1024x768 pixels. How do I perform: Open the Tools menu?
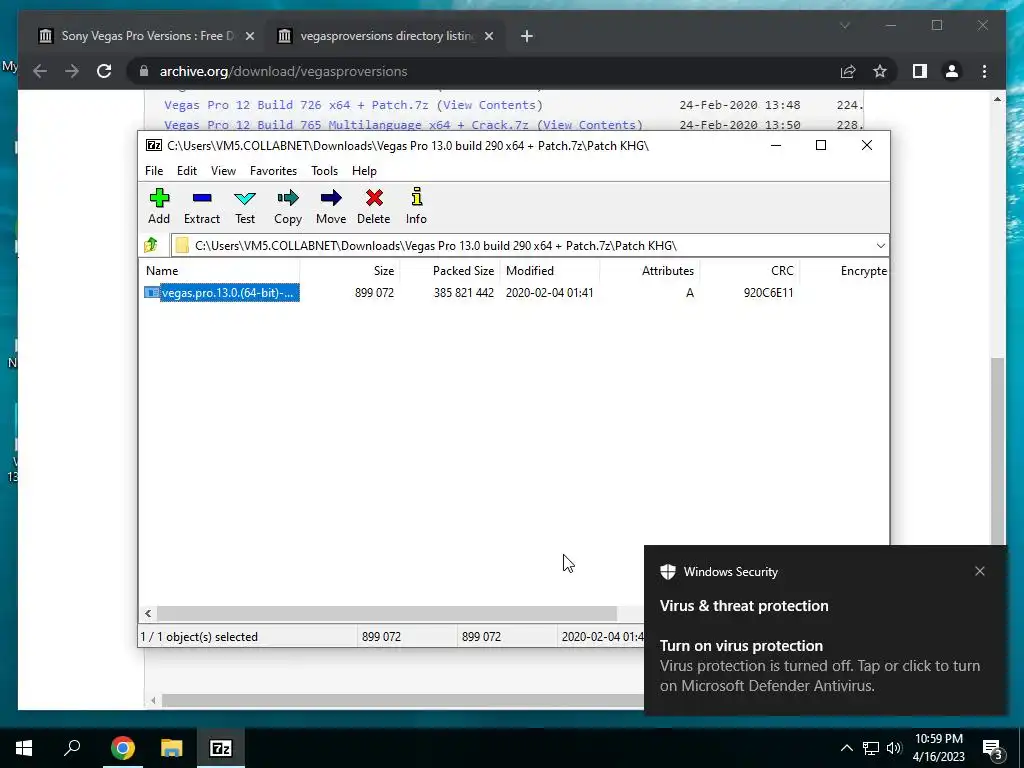[x=324, y=170]
